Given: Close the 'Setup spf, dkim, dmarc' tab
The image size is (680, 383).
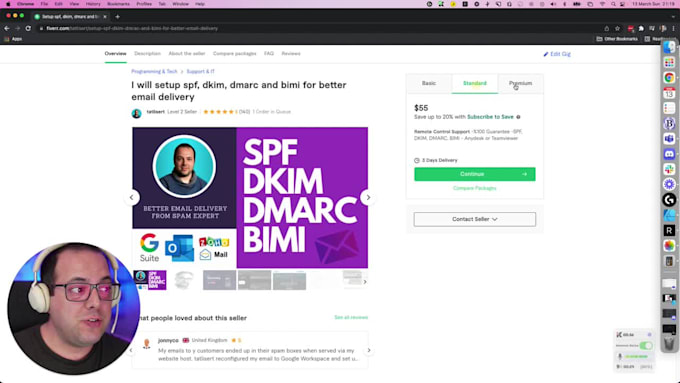Looking at the screenshot, I should pos(105,16).
